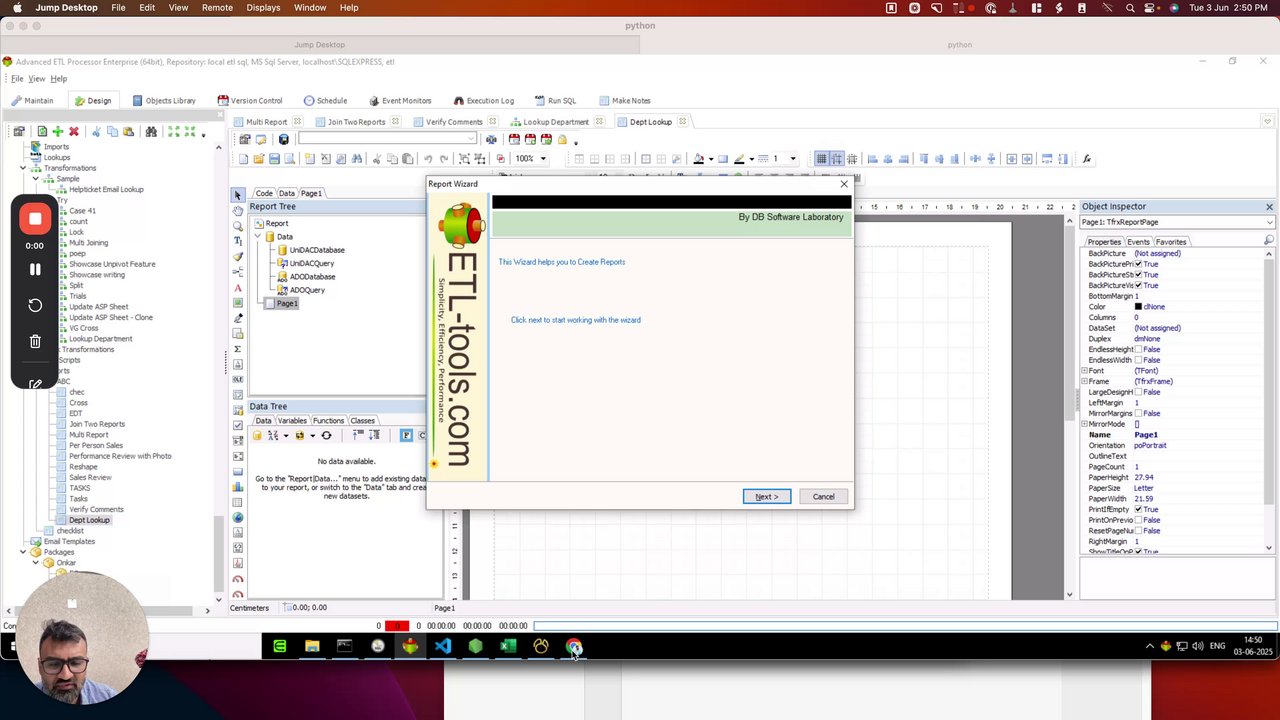
Task: Open the zoom 100% dropdown
Action: 543,159
